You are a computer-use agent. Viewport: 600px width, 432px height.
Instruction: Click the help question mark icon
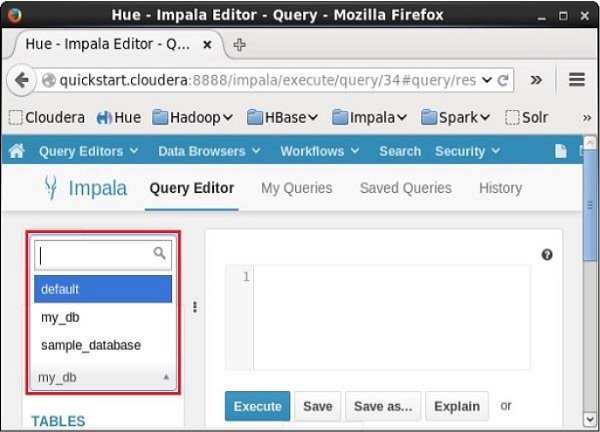point(547,255)
